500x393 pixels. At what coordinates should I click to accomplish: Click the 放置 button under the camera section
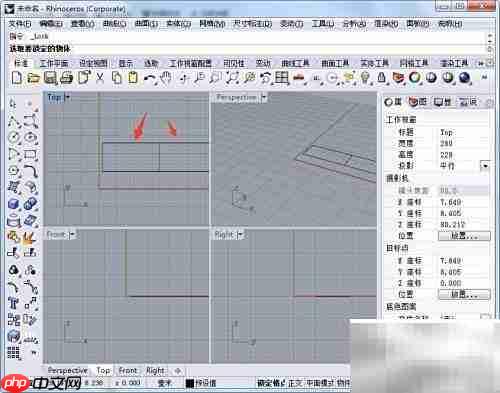[464, 236]
